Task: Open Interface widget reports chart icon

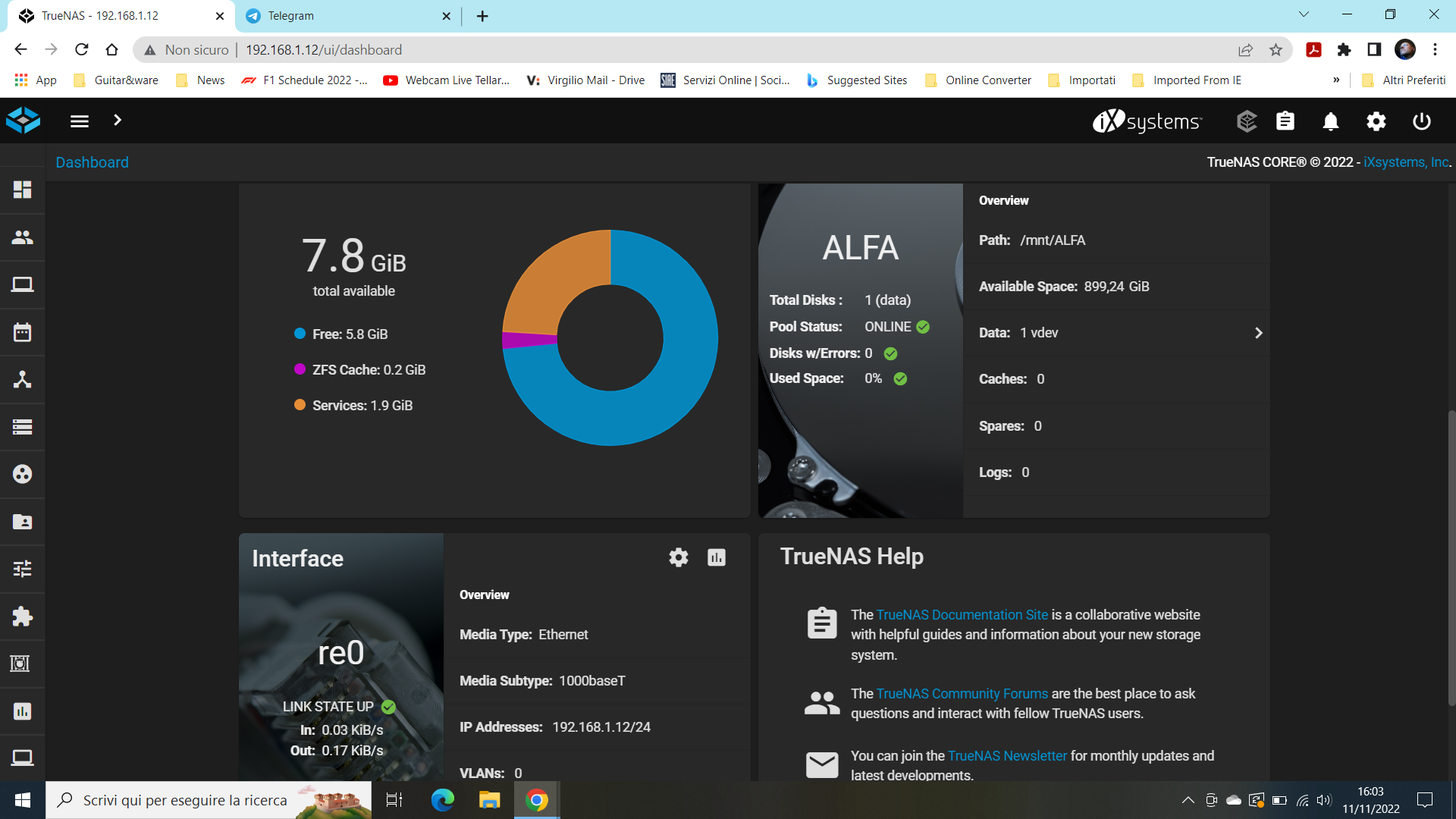Action: 717,557
